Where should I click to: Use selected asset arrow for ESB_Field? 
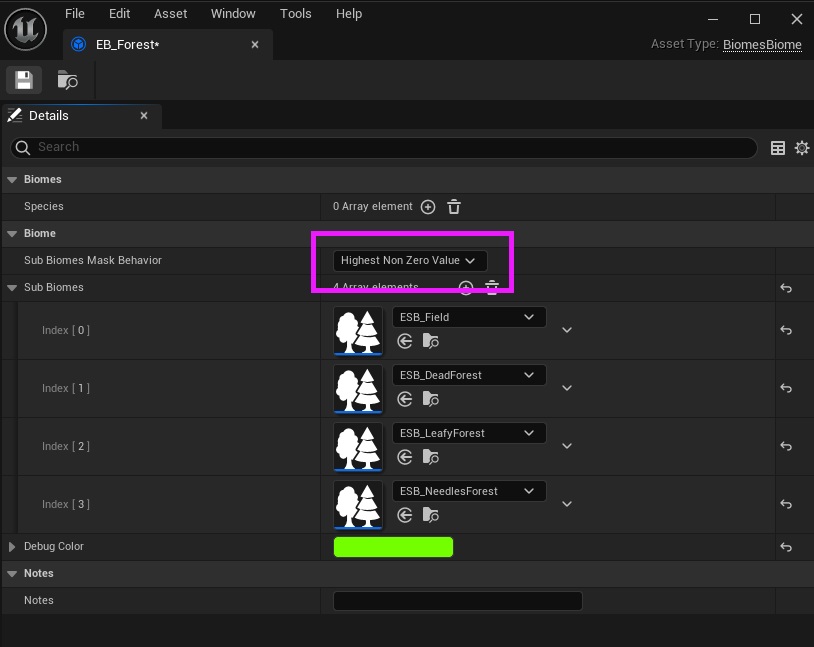(405, 341)
